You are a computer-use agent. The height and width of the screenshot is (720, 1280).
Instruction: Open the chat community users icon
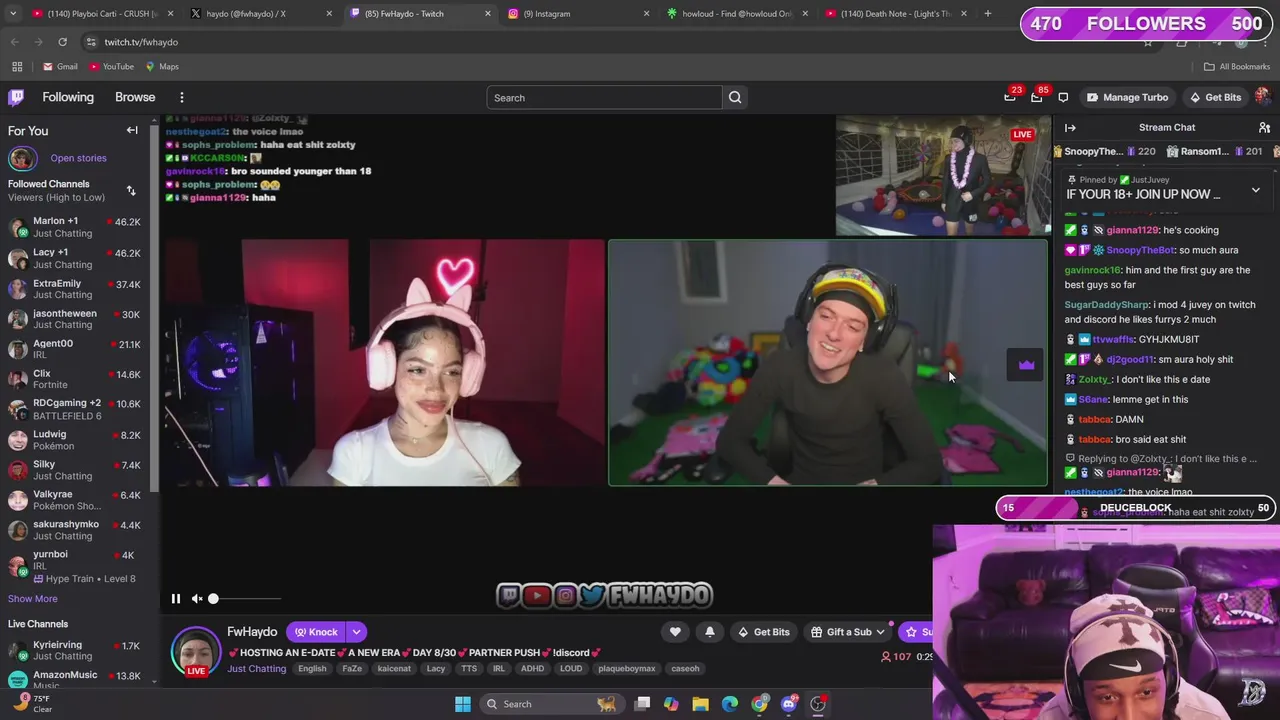(x=1264, y=127)
